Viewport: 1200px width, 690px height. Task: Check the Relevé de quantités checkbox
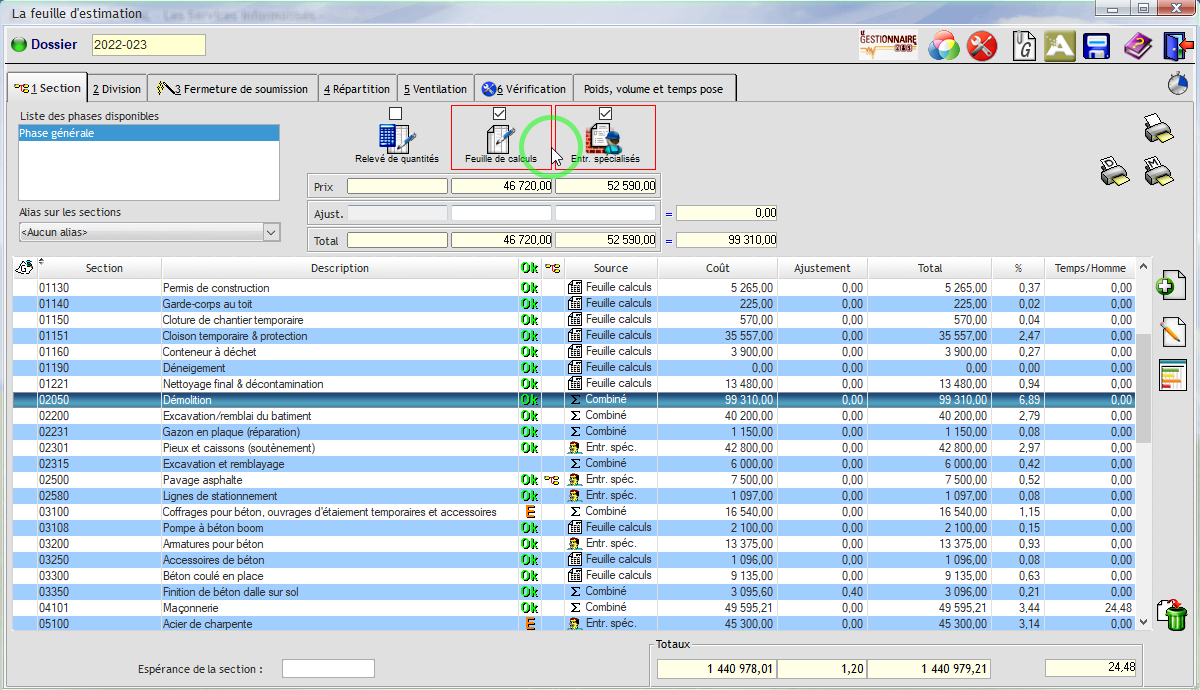click(x=395, y=114)
